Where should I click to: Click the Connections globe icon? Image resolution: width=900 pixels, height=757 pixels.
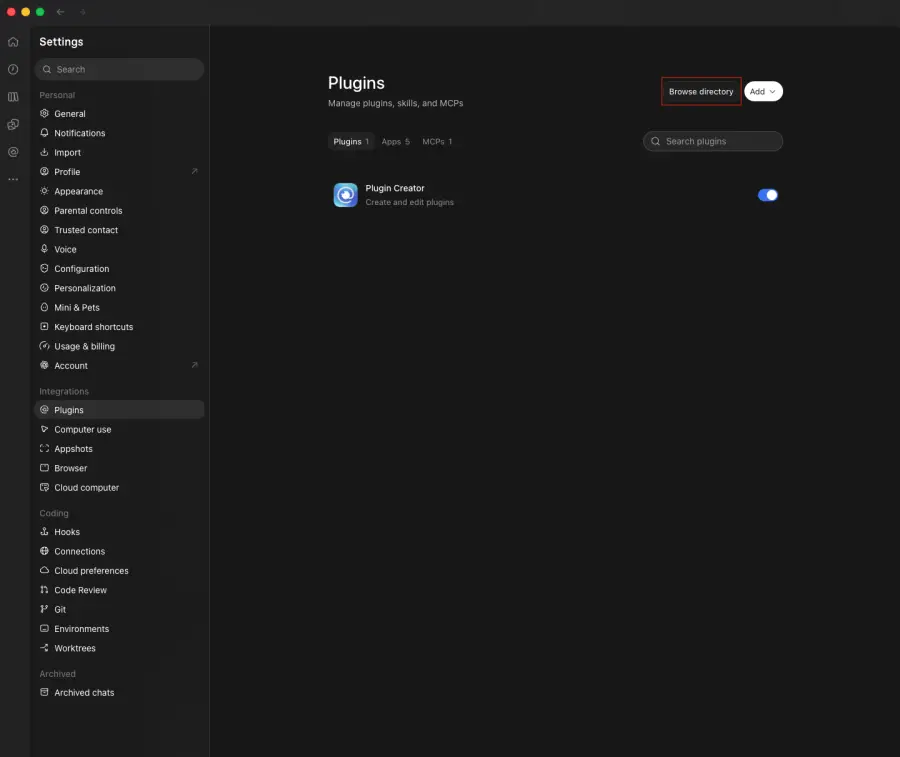click(44, 551)
